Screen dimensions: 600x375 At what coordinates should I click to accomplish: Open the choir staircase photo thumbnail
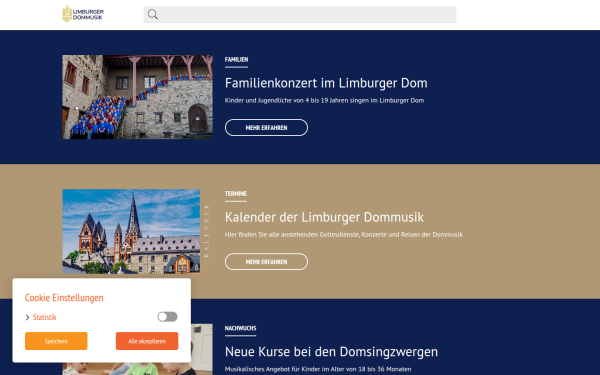click(x=137, y=97)
